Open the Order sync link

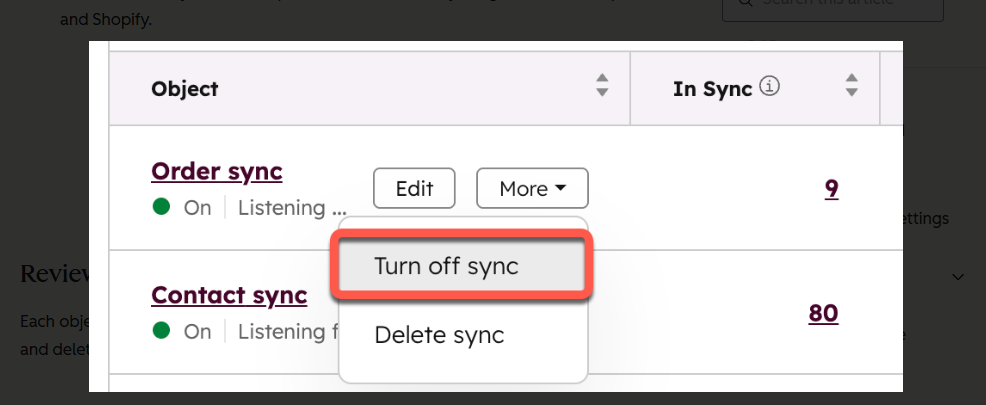pos(217,171)
